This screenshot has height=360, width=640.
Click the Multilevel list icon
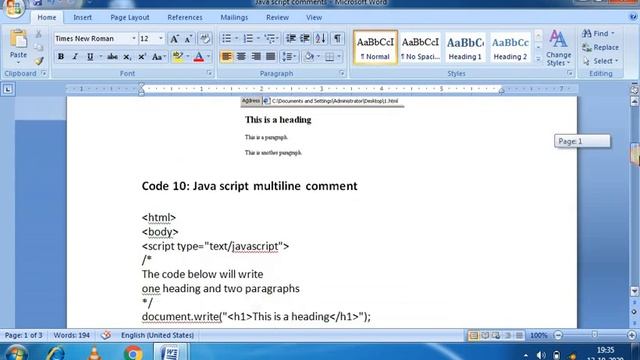[270, 39]
